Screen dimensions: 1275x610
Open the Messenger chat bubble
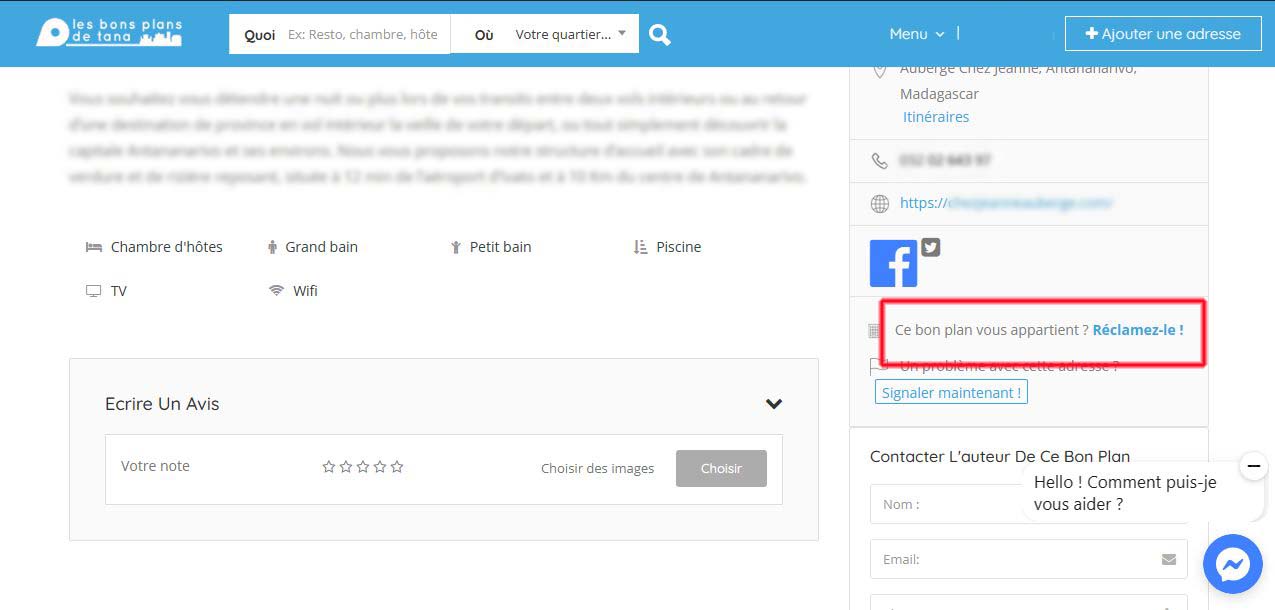[x=1232, y=565]
